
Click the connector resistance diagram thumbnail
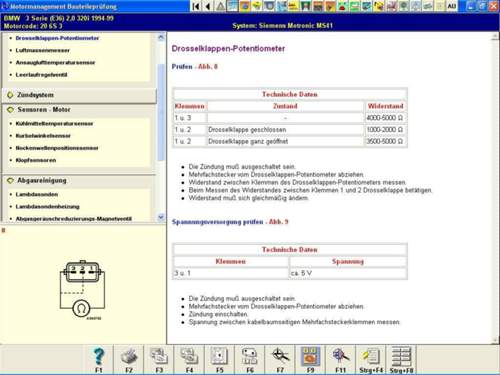[x=82, y=290]
